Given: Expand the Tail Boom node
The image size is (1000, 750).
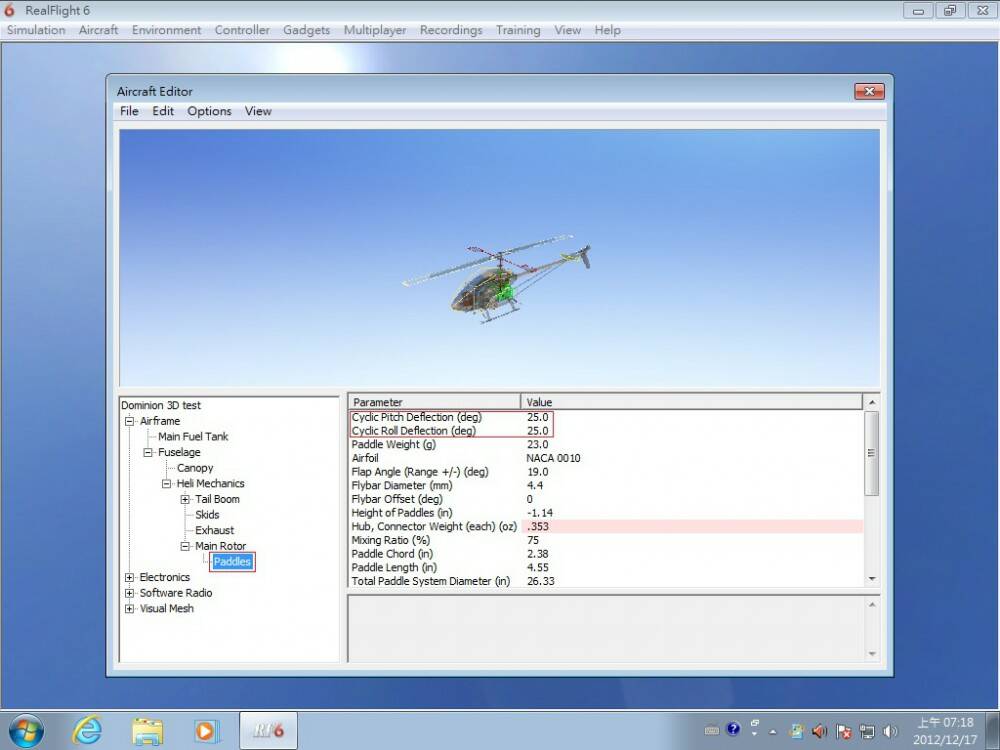Looking at the screenshot, I should point(185,499).
